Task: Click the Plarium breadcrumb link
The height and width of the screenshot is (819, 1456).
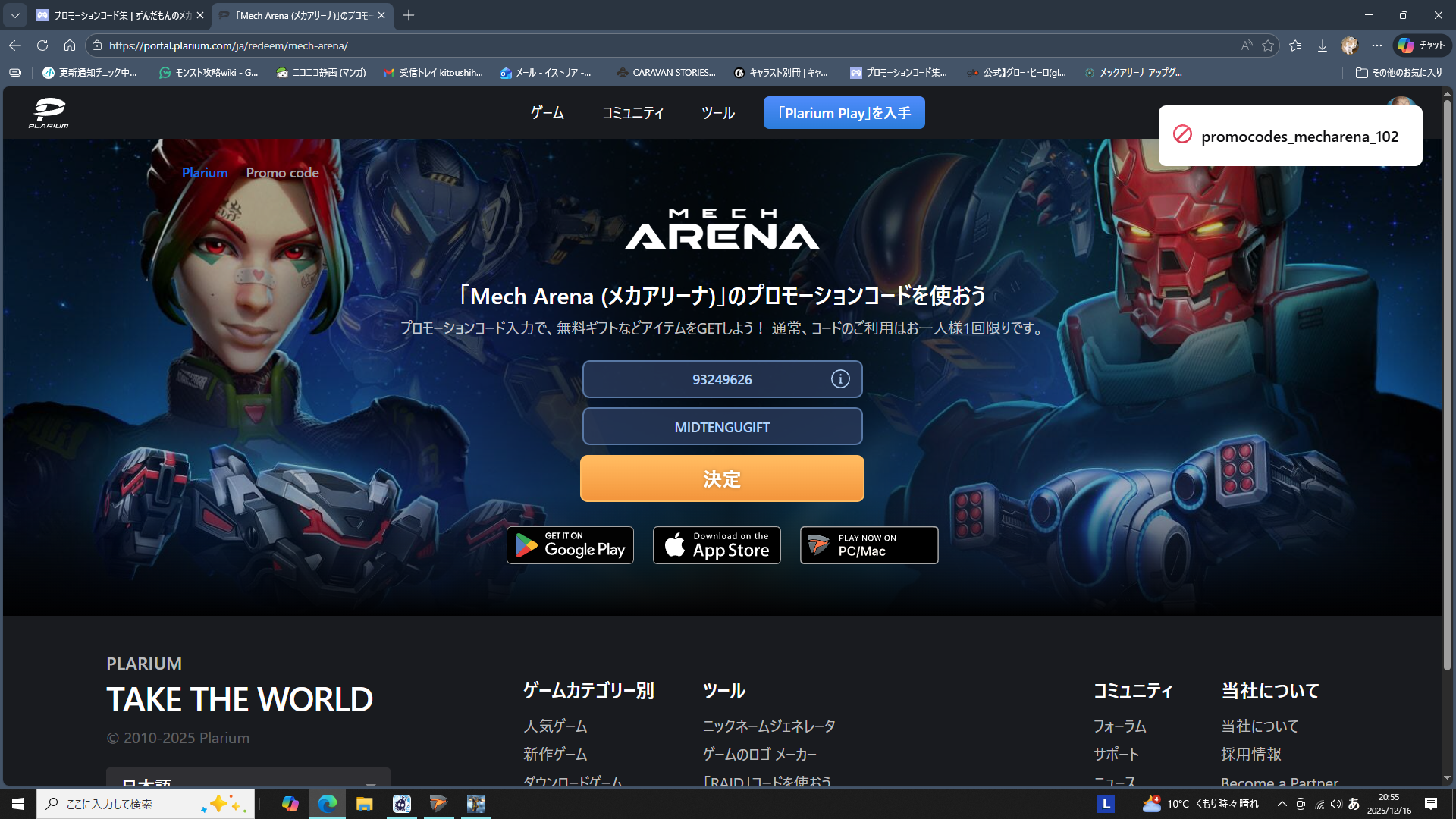Action: (204, 173)
